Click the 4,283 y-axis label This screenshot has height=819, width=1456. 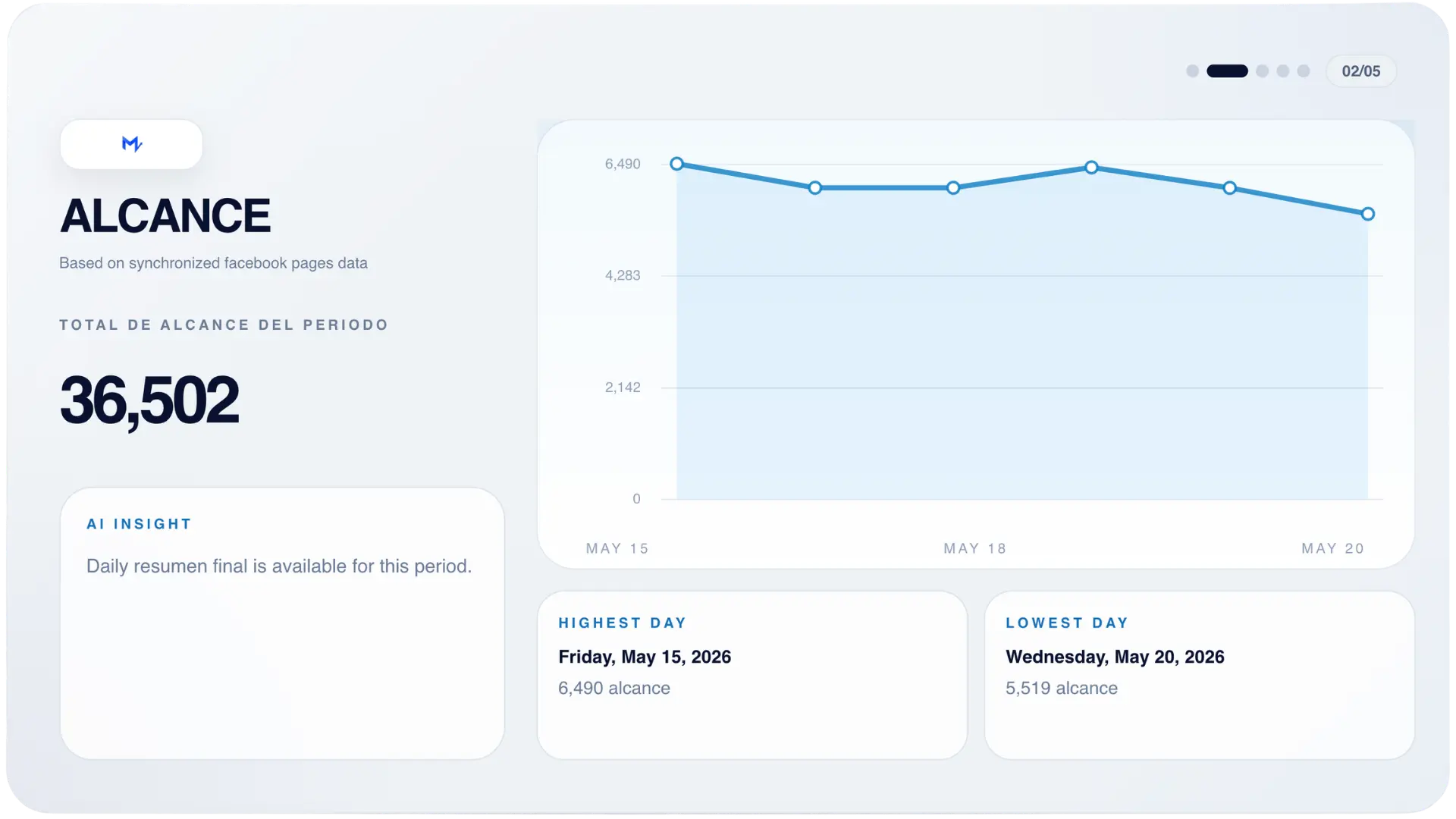pos(623,275)
